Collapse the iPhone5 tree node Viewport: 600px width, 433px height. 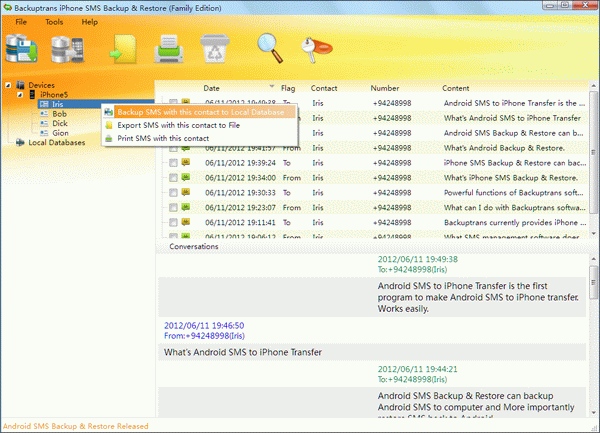coord(19,95)
